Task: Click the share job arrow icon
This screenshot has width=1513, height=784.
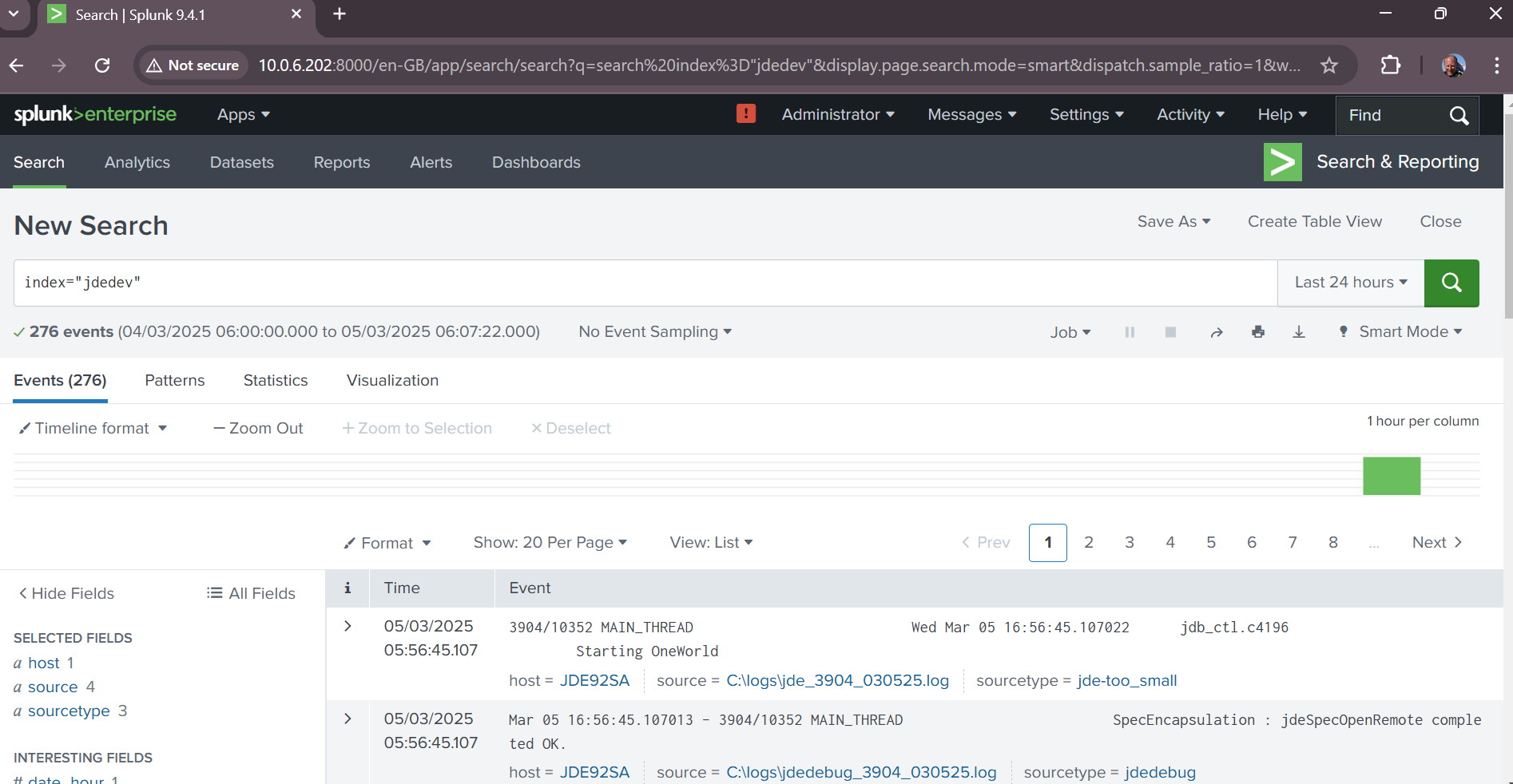Action: (1216, 332)
